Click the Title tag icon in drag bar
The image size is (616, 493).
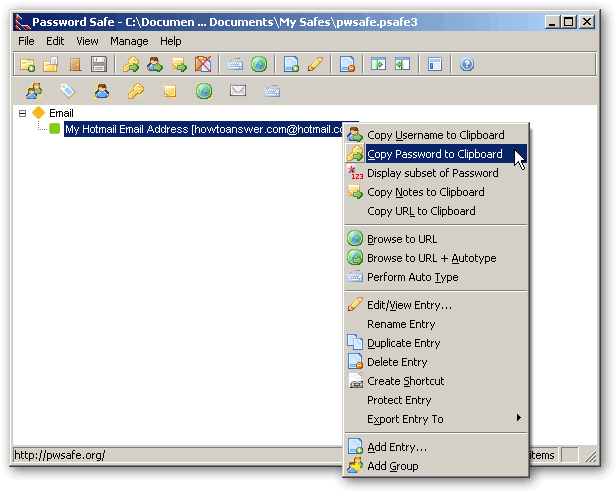click(68, 91)
